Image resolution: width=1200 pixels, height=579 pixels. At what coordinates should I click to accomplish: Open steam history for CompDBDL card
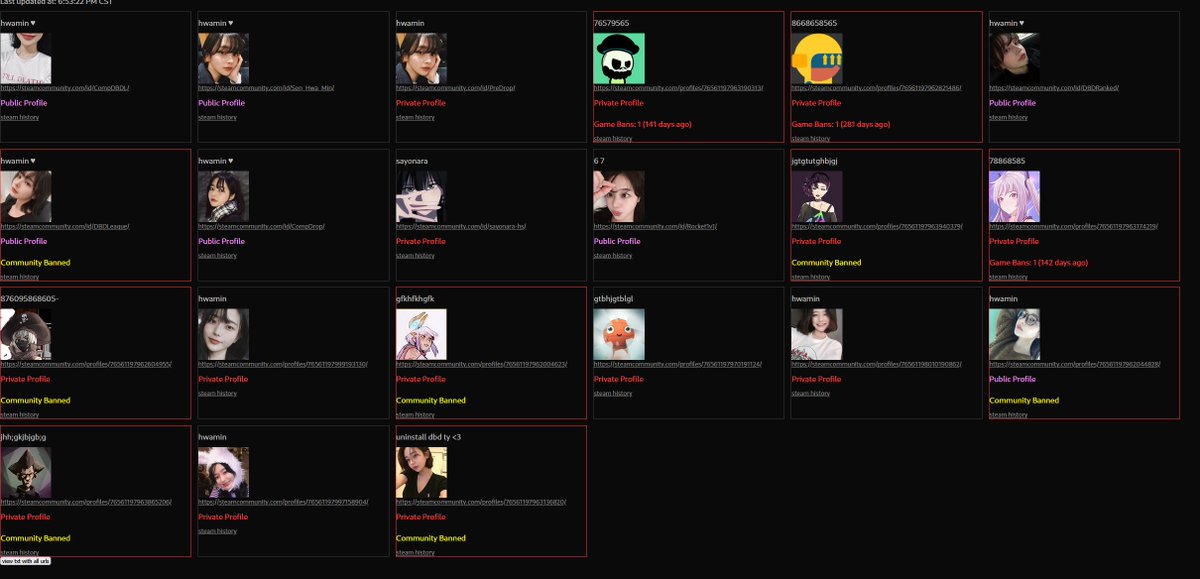point(19,117)
